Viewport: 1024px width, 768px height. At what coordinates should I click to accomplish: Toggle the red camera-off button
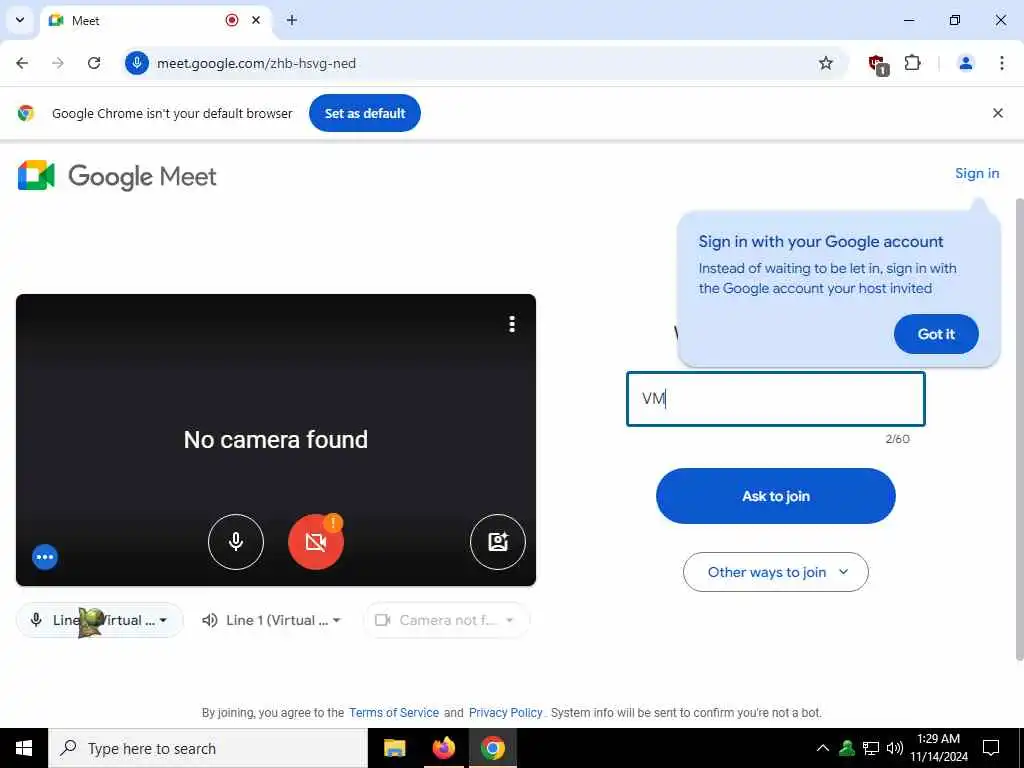click(x=315, y=542)
